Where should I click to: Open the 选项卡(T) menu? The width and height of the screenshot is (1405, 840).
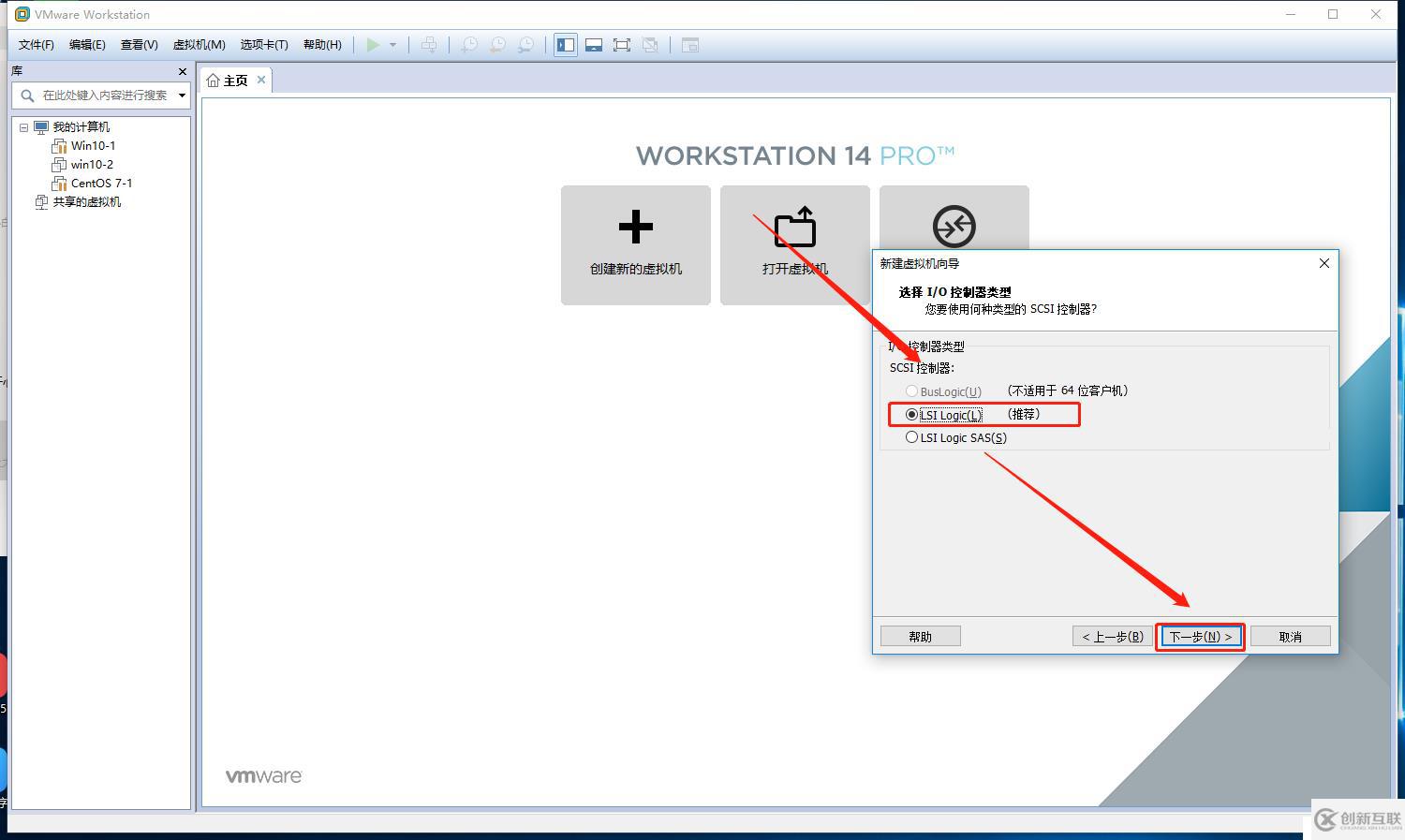tap(264, 45)
